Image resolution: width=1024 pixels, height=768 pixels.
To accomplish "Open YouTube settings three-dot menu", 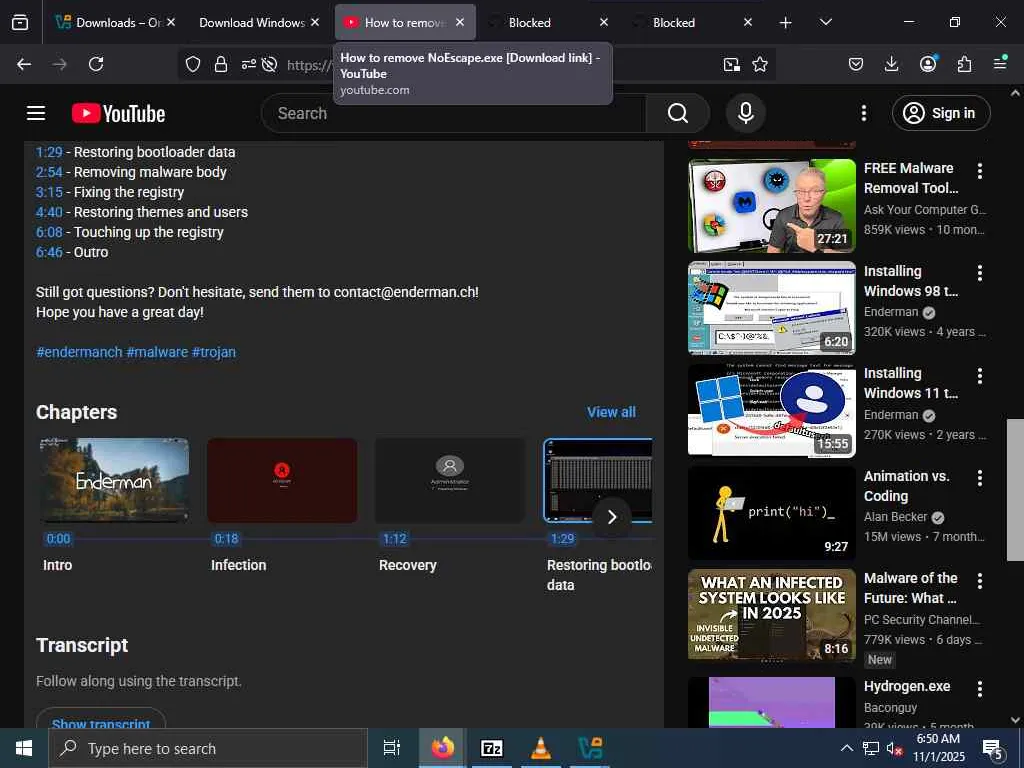I will (x=864, y=113).
